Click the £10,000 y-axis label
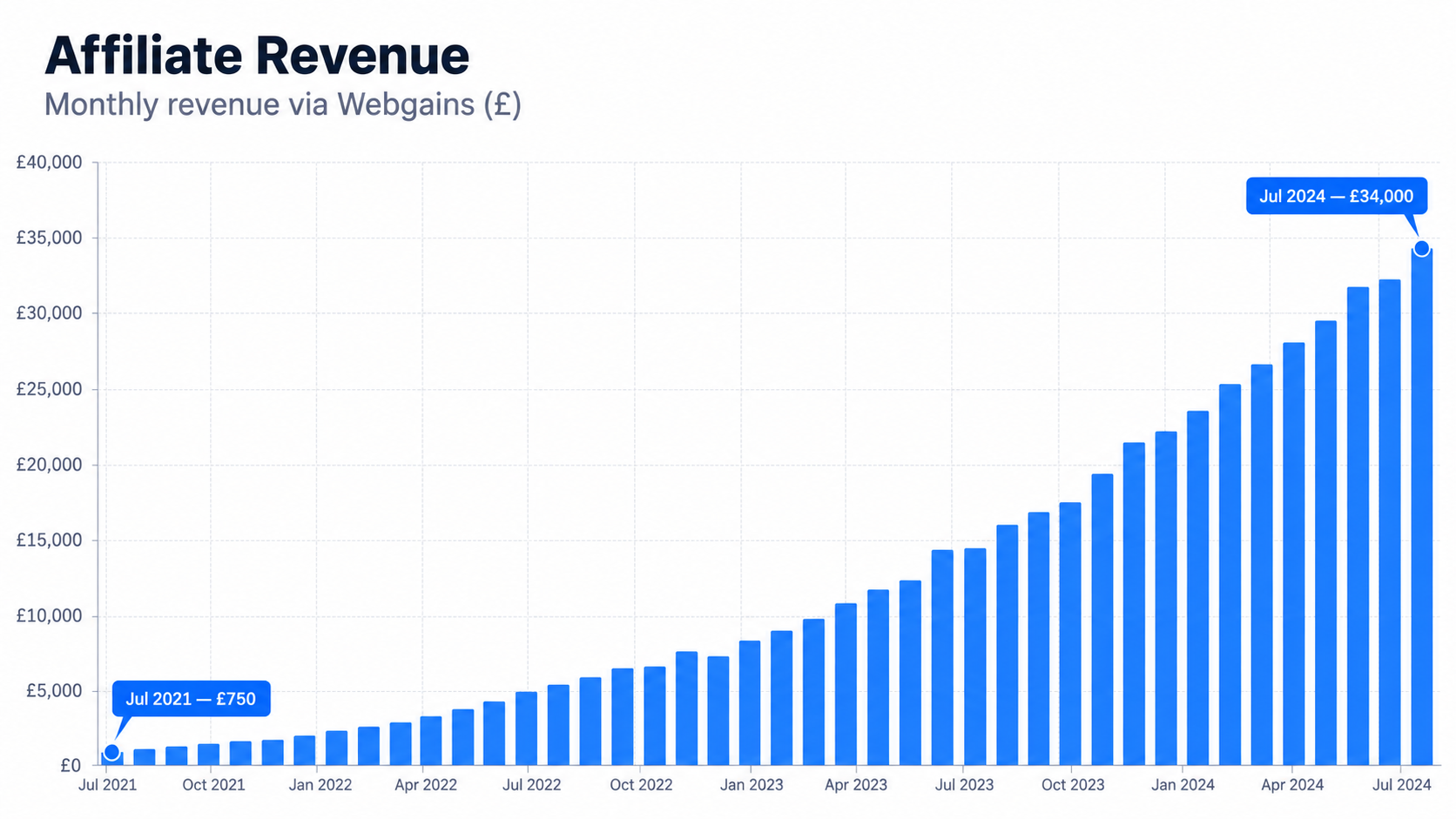 50,616
